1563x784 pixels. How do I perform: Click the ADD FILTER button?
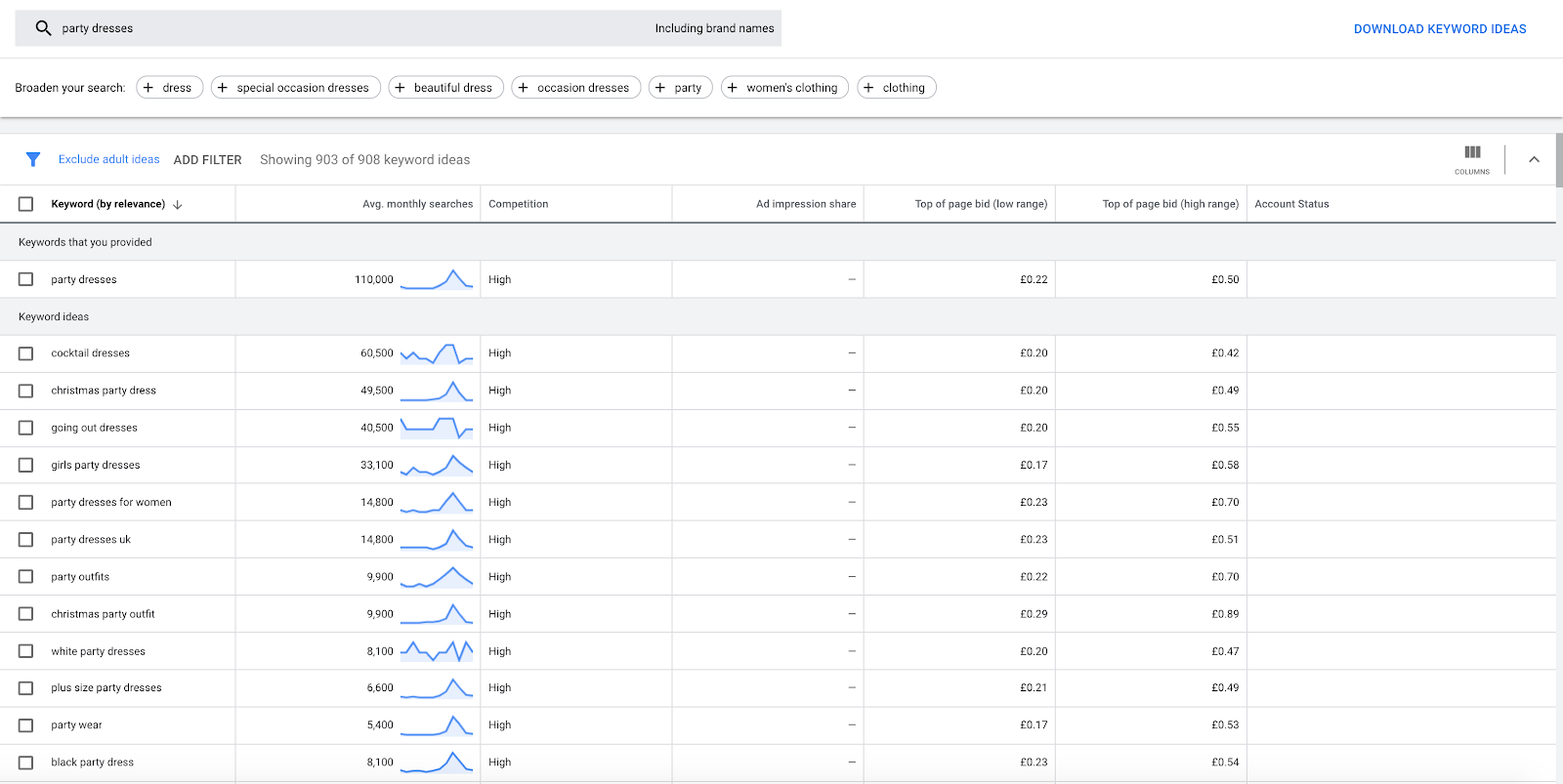coord(207,160)
